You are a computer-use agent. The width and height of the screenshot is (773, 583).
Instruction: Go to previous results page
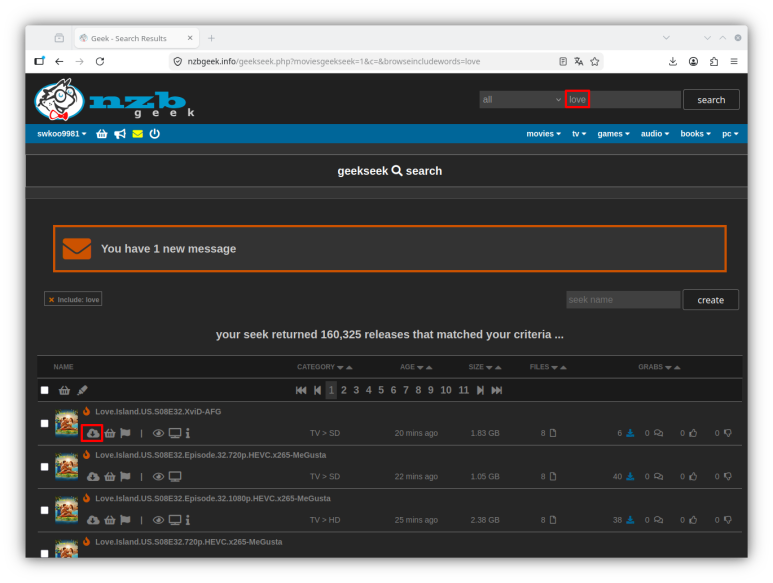[x=317, y=390]
